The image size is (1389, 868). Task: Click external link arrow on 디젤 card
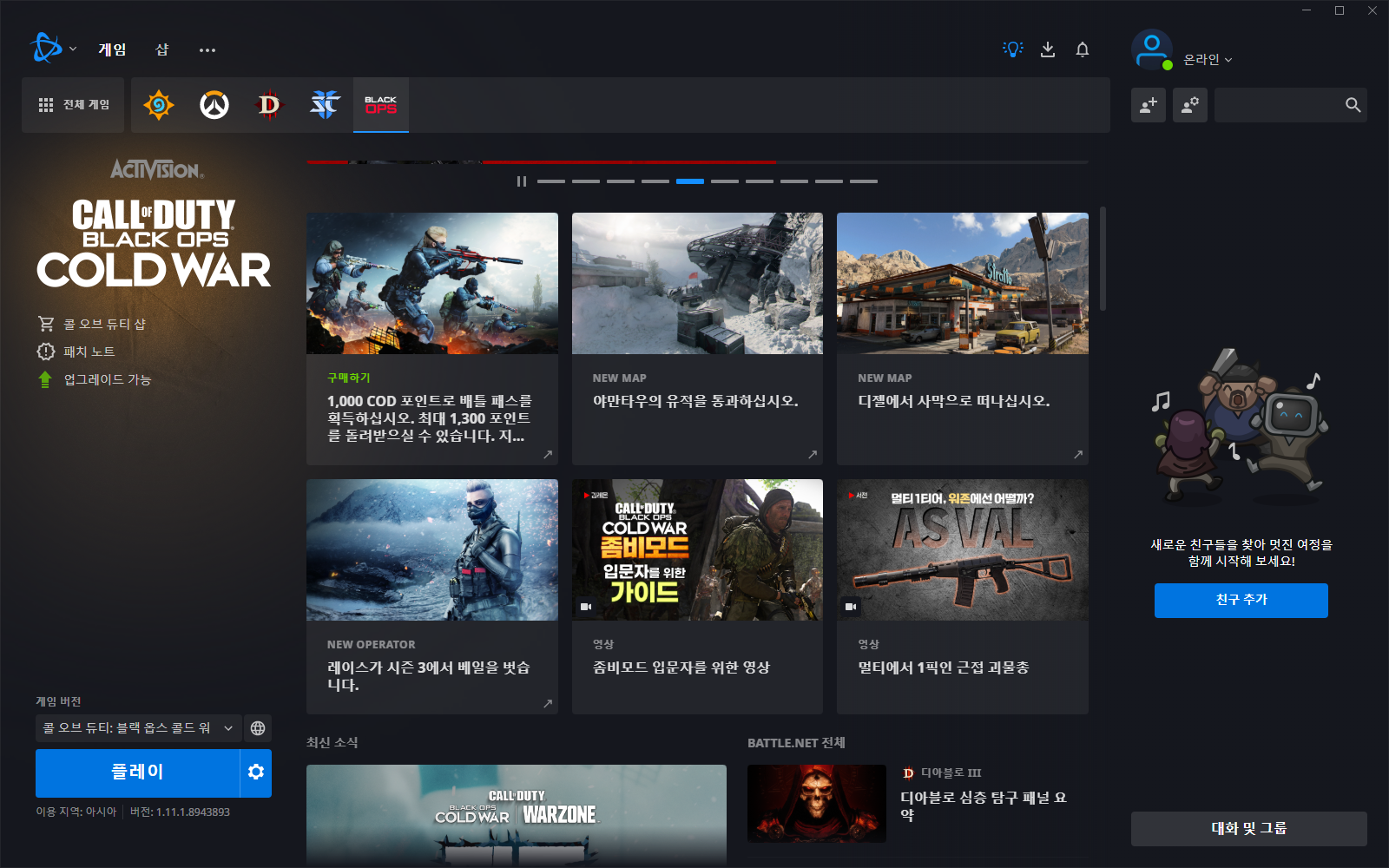tap(1078, 454)
